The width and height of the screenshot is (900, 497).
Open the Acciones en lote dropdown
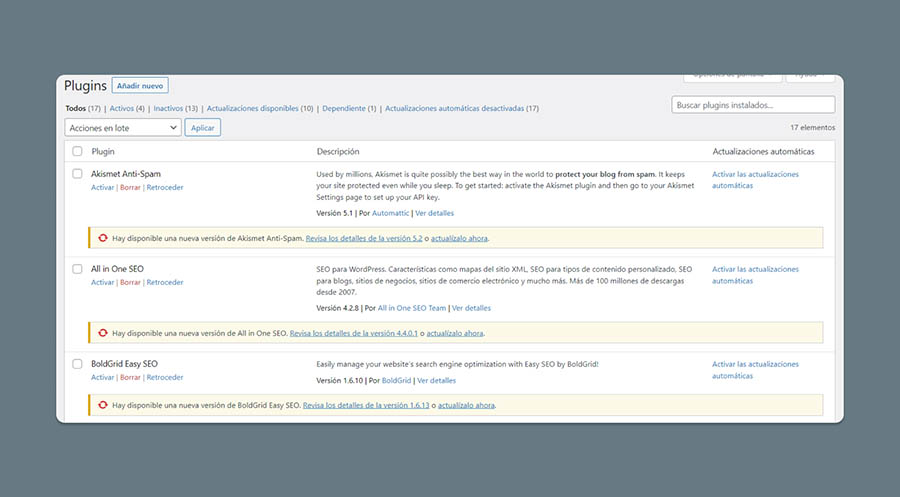(123, 128)
